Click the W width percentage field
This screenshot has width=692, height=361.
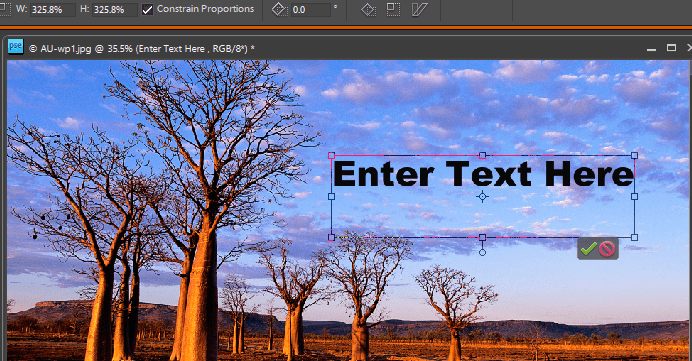pos(53,9)
